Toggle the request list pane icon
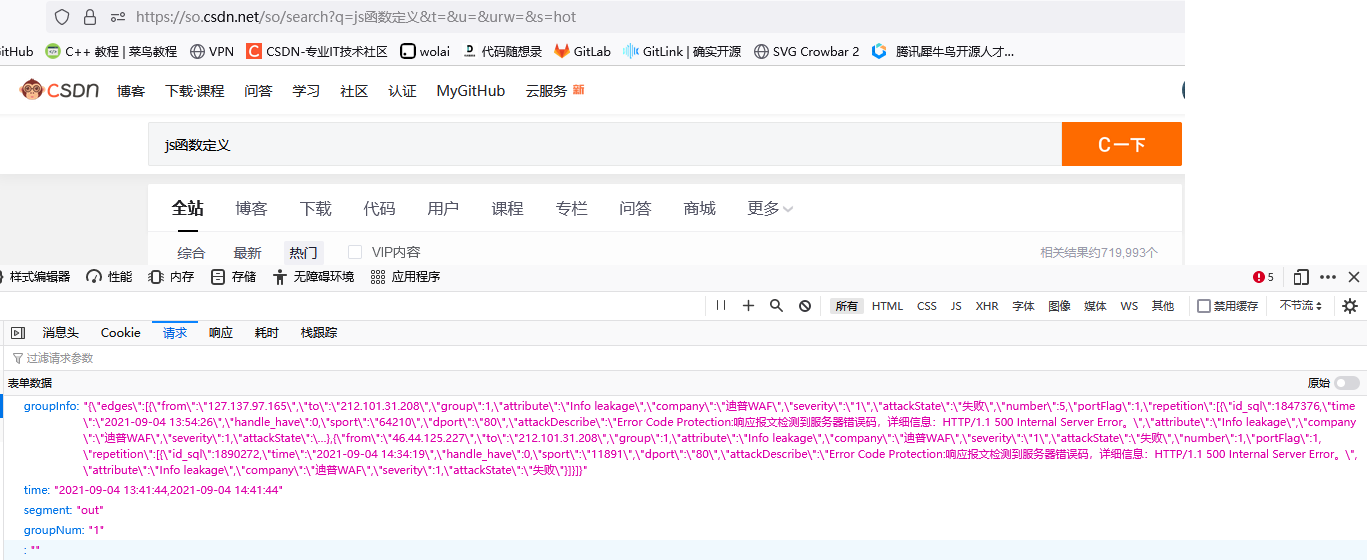The width and height of the screenshot is (1370, 560). [18, 333]
